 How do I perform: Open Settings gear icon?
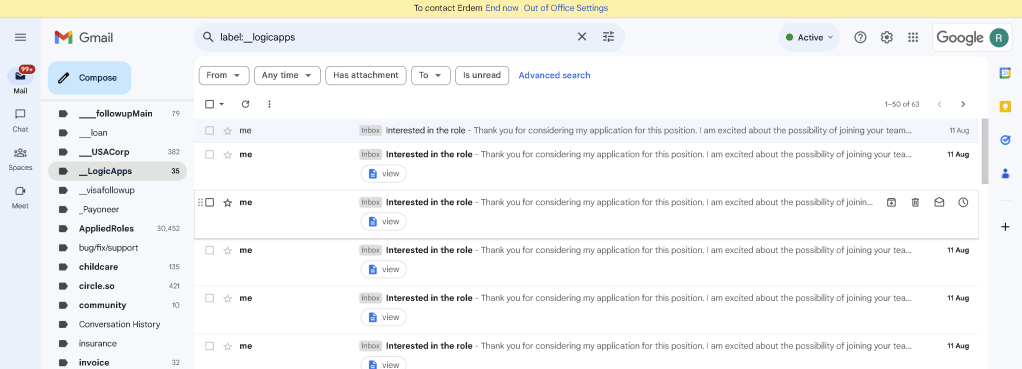886,37
